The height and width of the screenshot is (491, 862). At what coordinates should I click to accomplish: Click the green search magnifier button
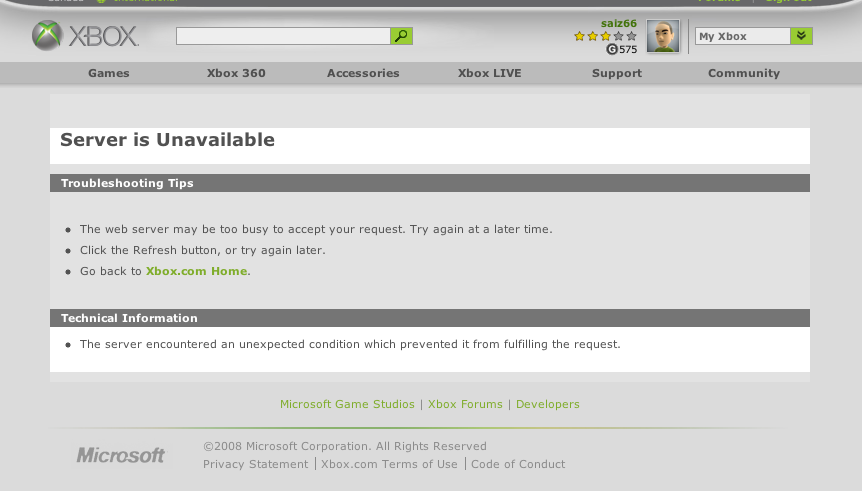(x=401, y=36)
